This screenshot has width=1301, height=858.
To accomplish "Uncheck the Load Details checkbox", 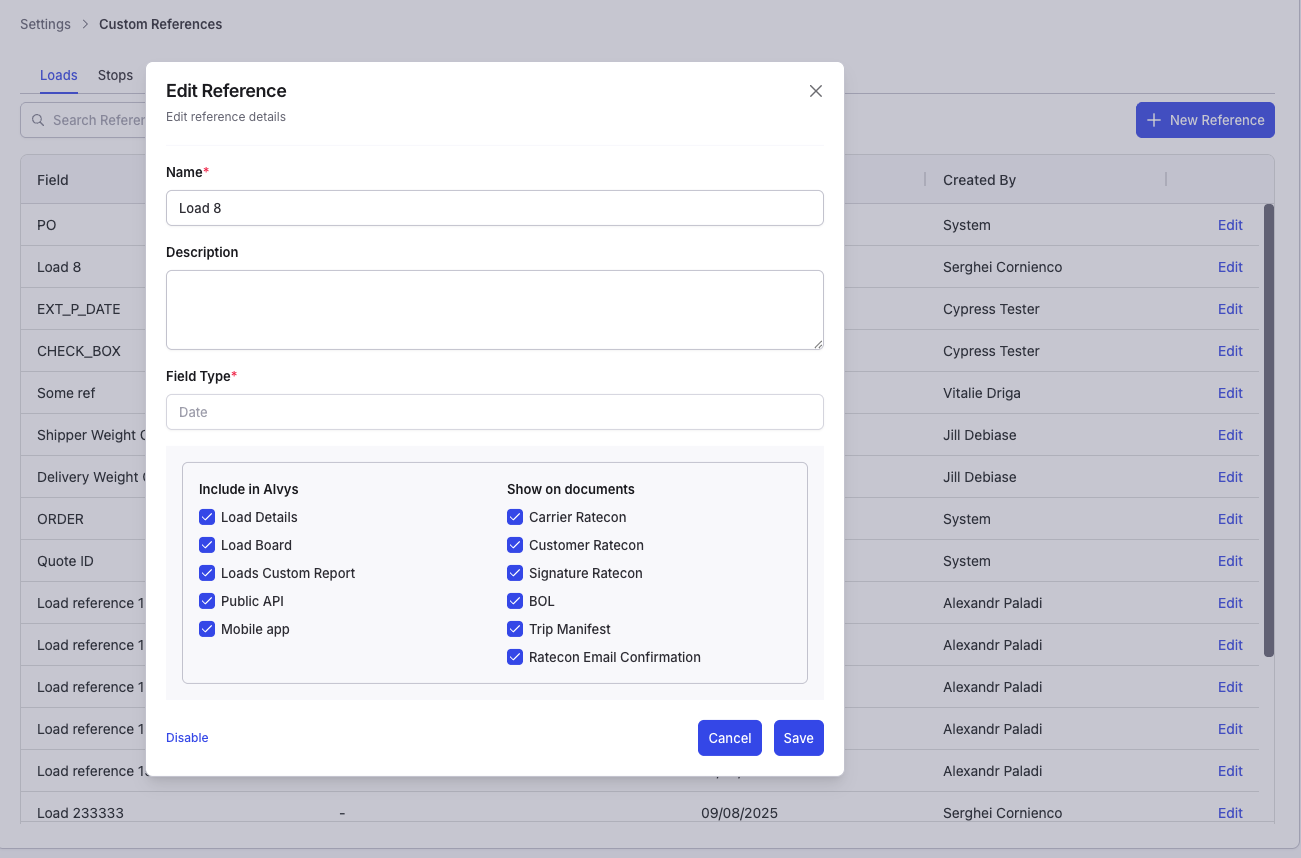I will pos(207,517).
